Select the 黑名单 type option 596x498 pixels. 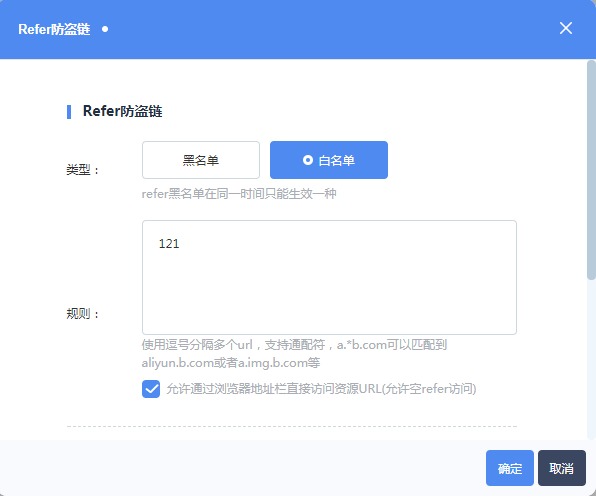click(x=201, y=160)
